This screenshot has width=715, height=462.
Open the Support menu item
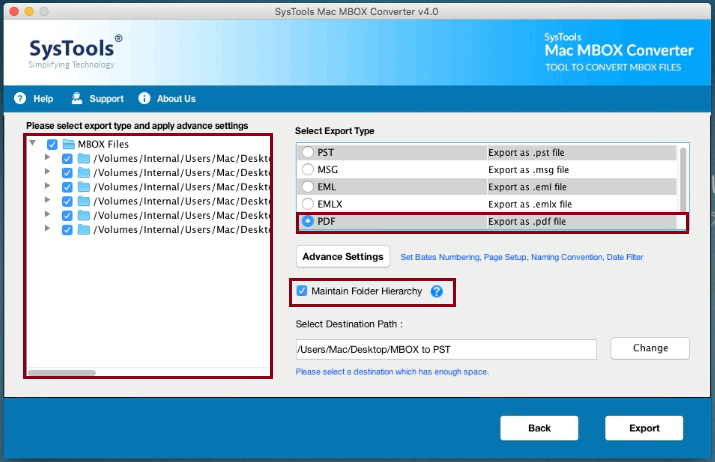[x=106, y=99]
